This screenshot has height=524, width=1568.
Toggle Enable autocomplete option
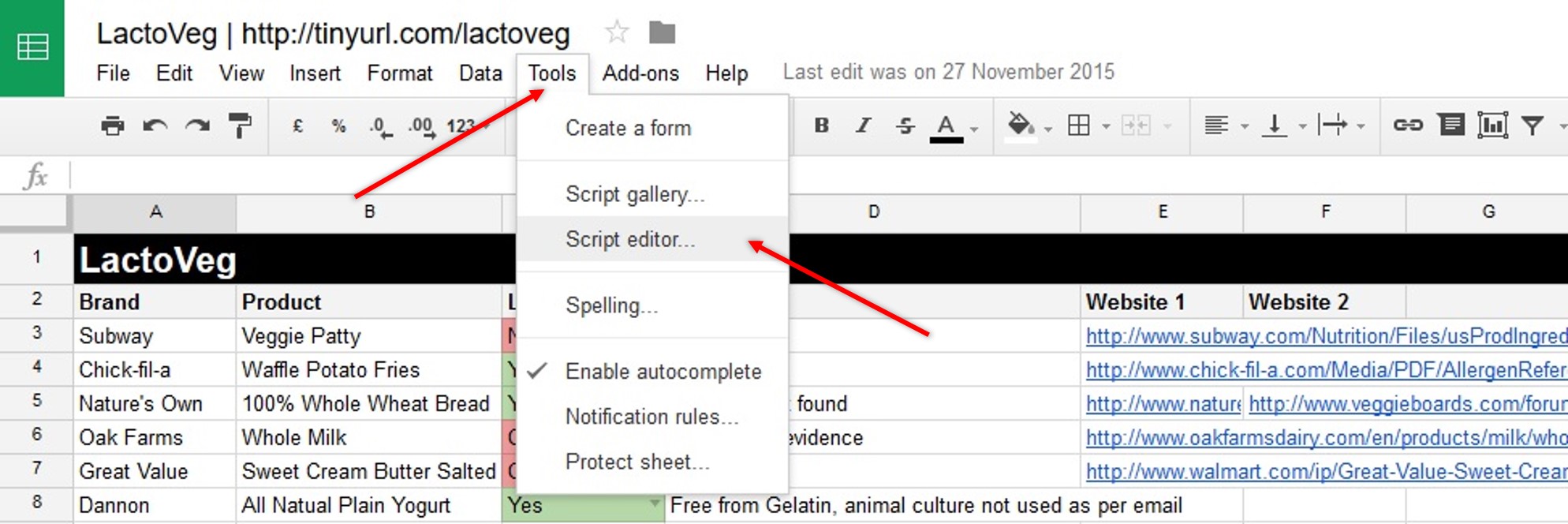point(663,372)
